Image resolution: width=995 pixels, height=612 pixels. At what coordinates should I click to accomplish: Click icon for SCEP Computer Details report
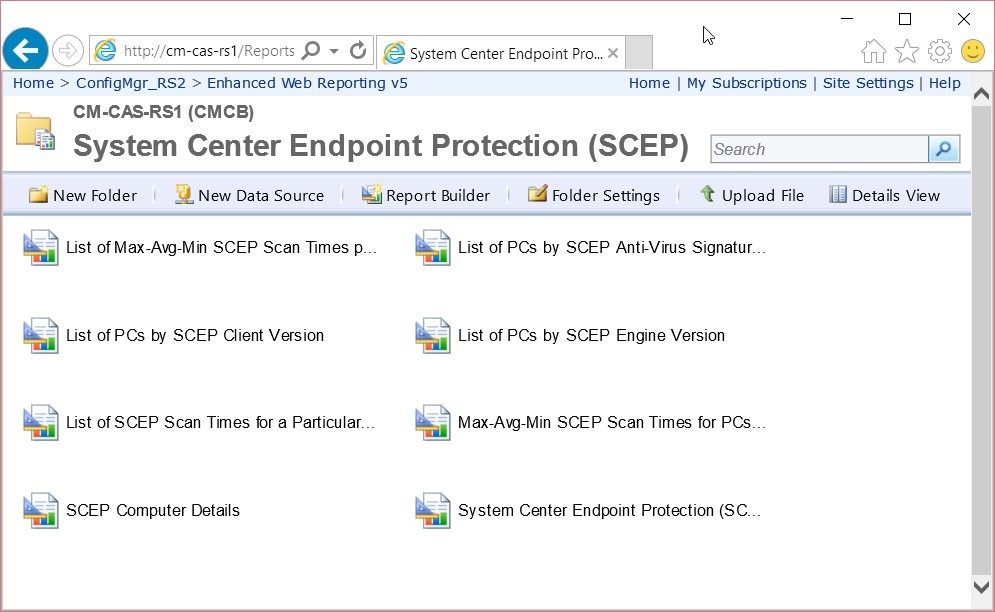click(41, 510)
